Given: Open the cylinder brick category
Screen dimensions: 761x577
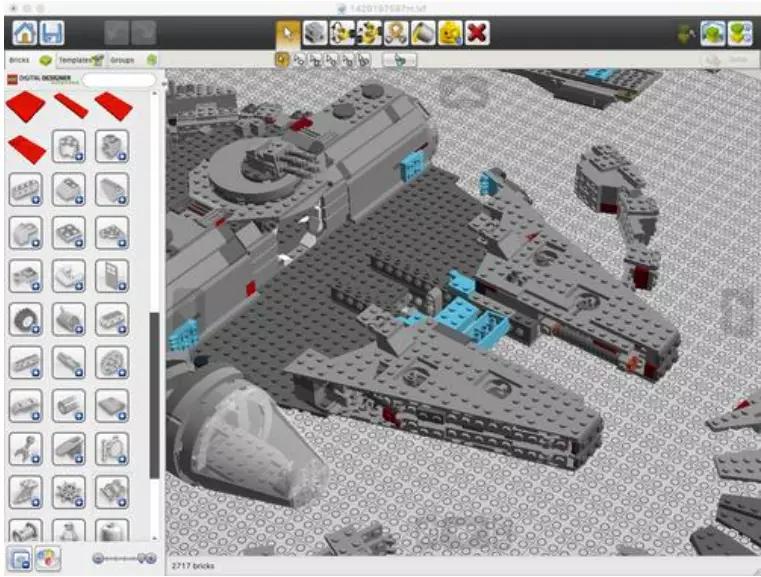Looking at the screenshot, I should 68,406.
